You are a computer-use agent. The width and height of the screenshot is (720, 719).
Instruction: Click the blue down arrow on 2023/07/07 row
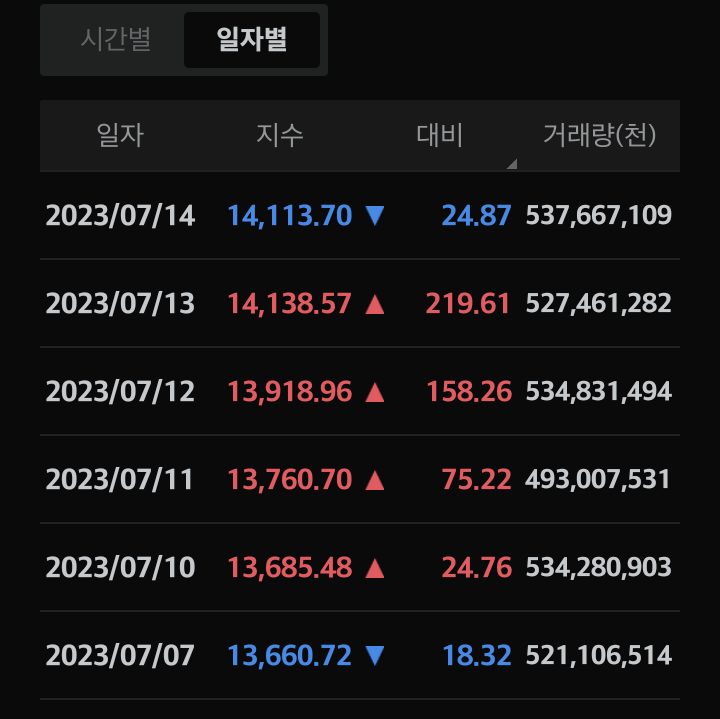[375, 656]
